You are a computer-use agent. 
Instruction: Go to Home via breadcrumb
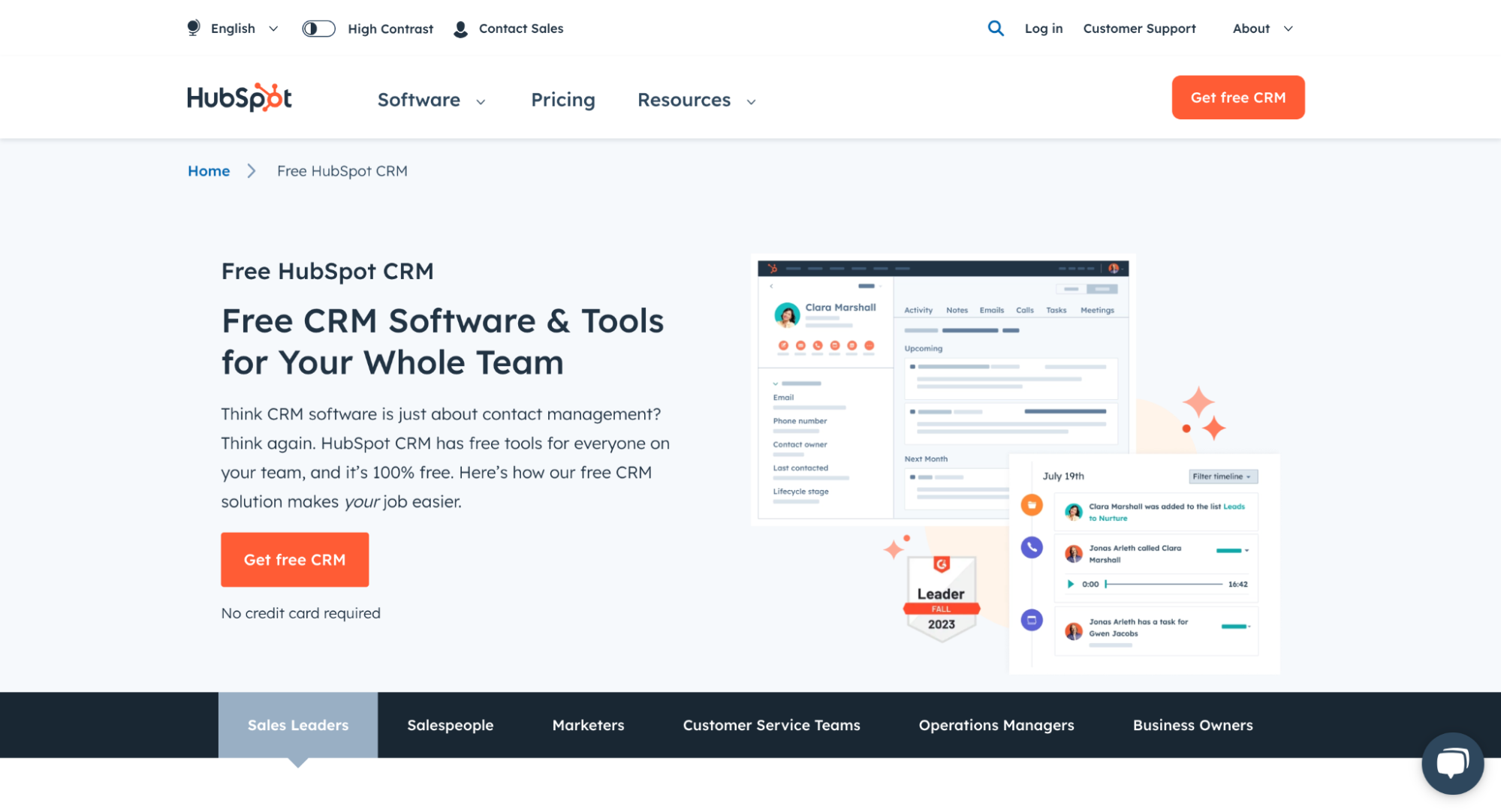209,171
